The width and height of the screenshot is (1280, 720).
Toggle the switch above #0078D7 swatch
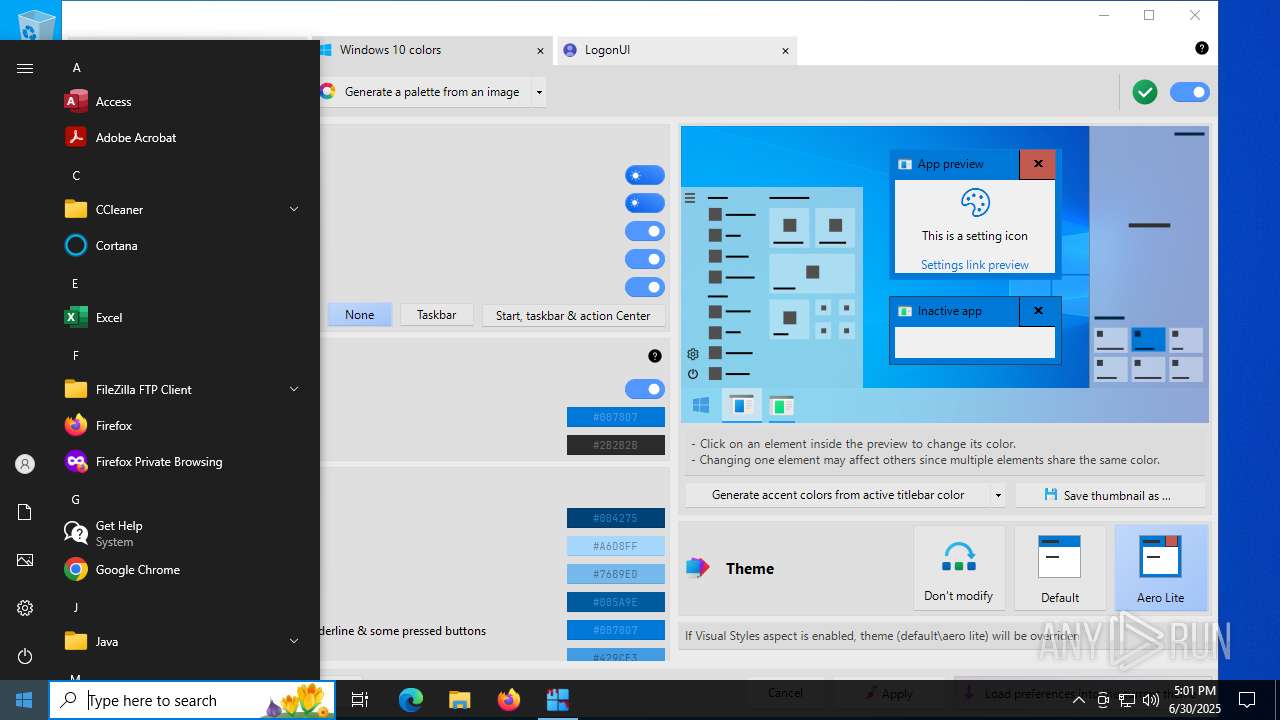click(x=645, y=389)
